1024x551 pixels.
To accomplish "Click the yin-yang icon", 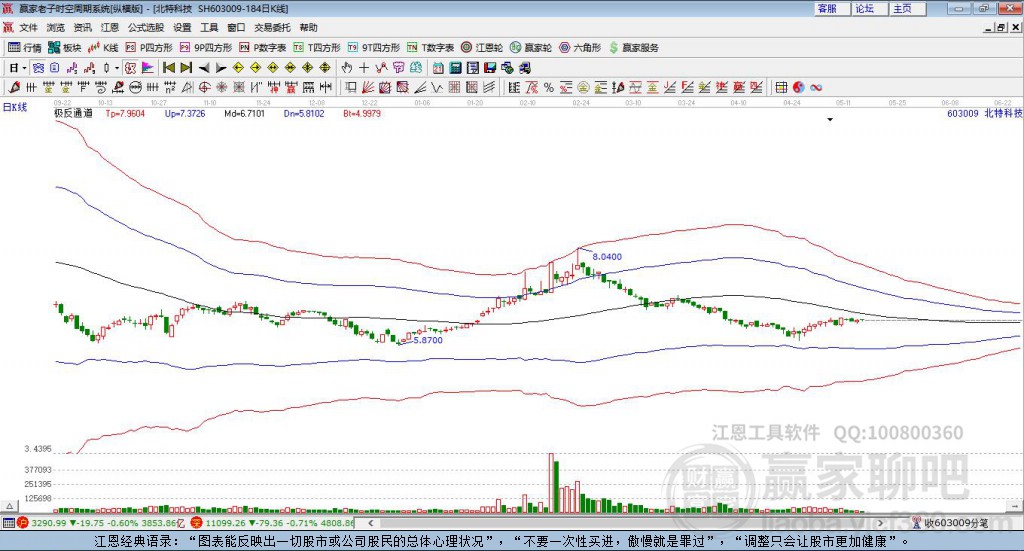I will tap(799, 87).
